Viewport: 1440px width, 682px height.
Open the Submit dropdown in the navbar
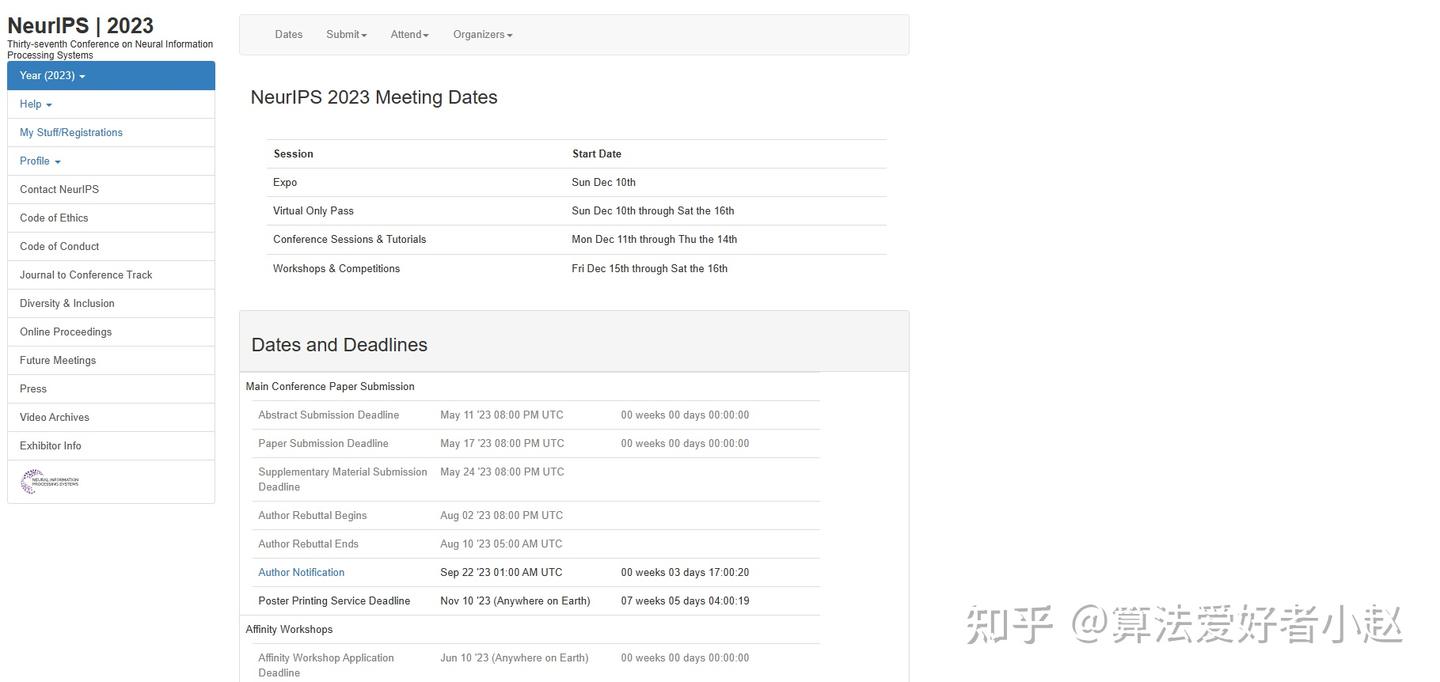pyautogui.click(x=346, y=33)
